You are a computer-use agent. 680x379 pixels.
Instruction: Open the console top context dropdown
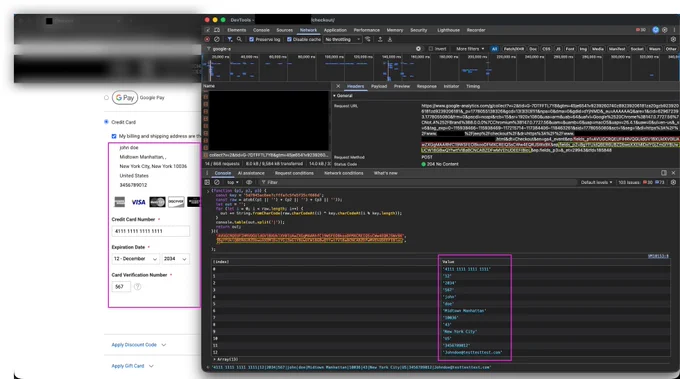[232, 183]
